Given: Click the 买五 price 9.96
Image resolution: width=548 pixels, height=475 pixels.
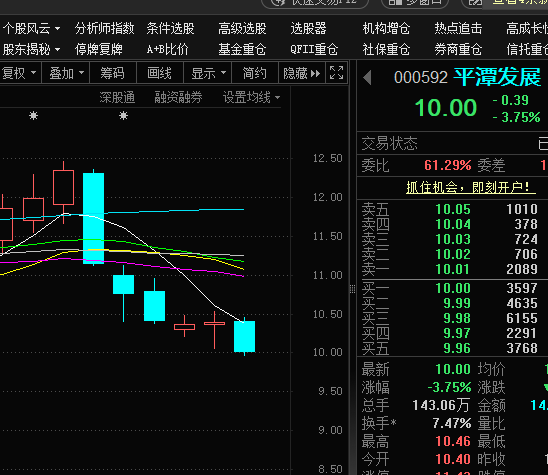Looking at the screenshot, I should click(x=457, y=348).
